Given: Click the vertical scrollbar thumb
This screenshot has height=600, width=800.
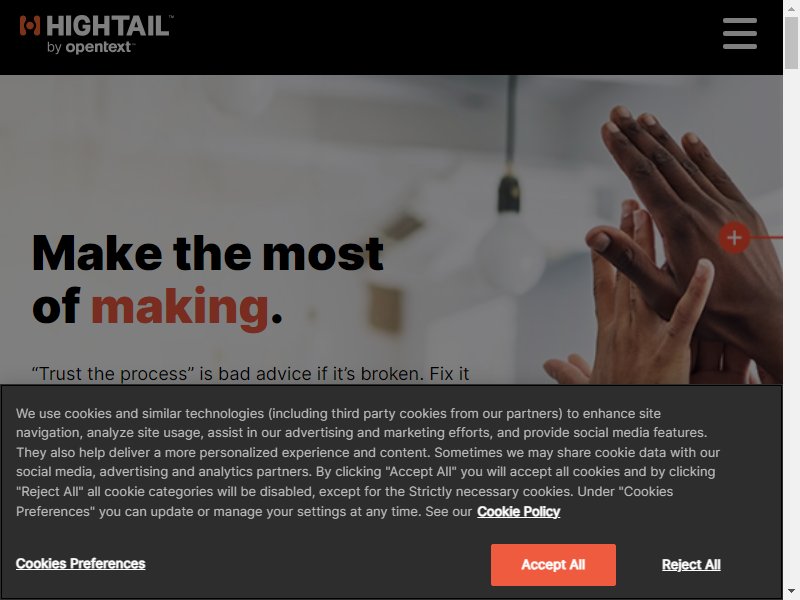Looking at the screenshot, I should tap(791, 43).
